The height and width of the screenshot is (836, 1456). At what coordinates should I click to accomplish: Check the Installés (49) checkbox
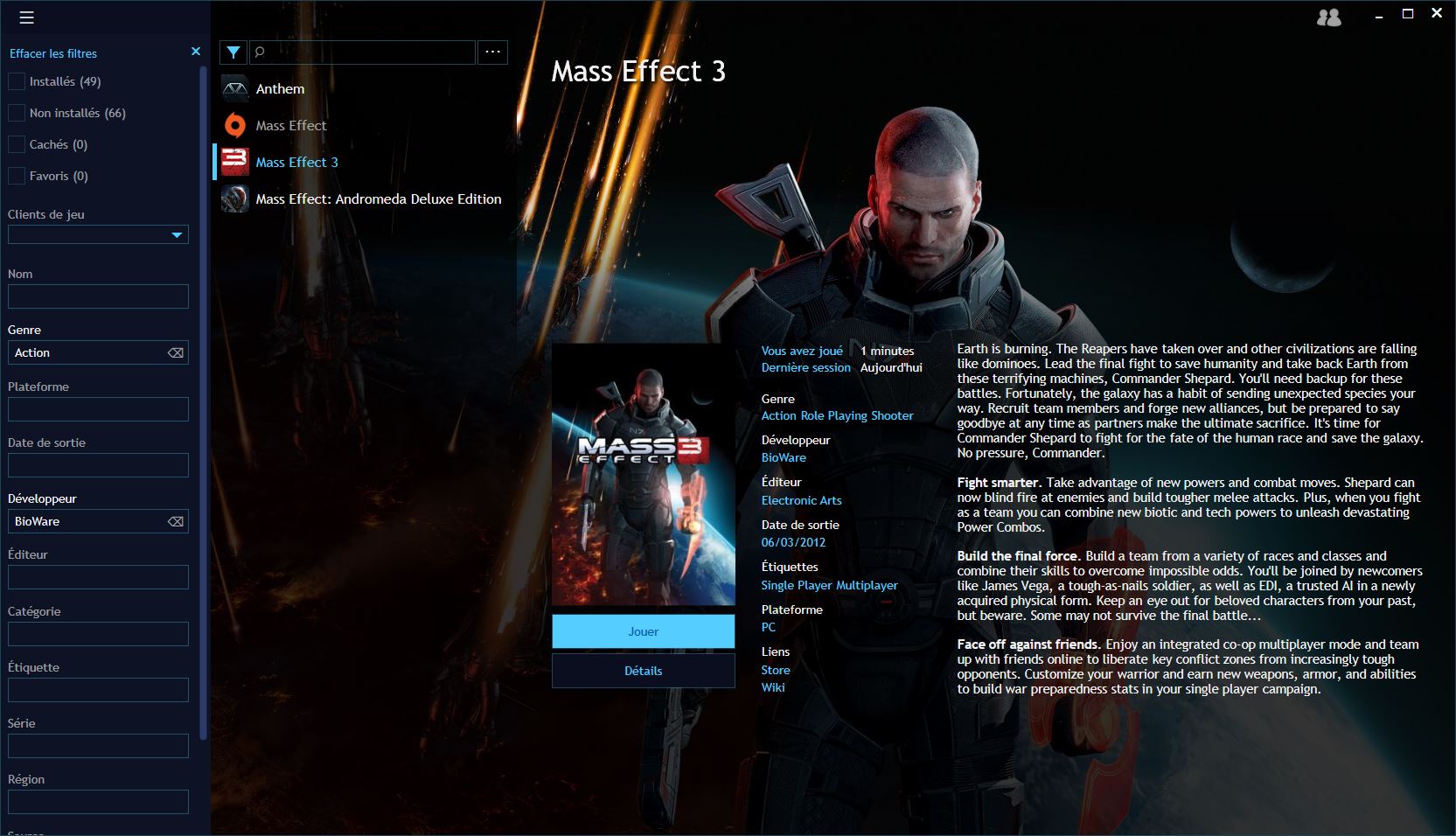[x=17, y=81]
